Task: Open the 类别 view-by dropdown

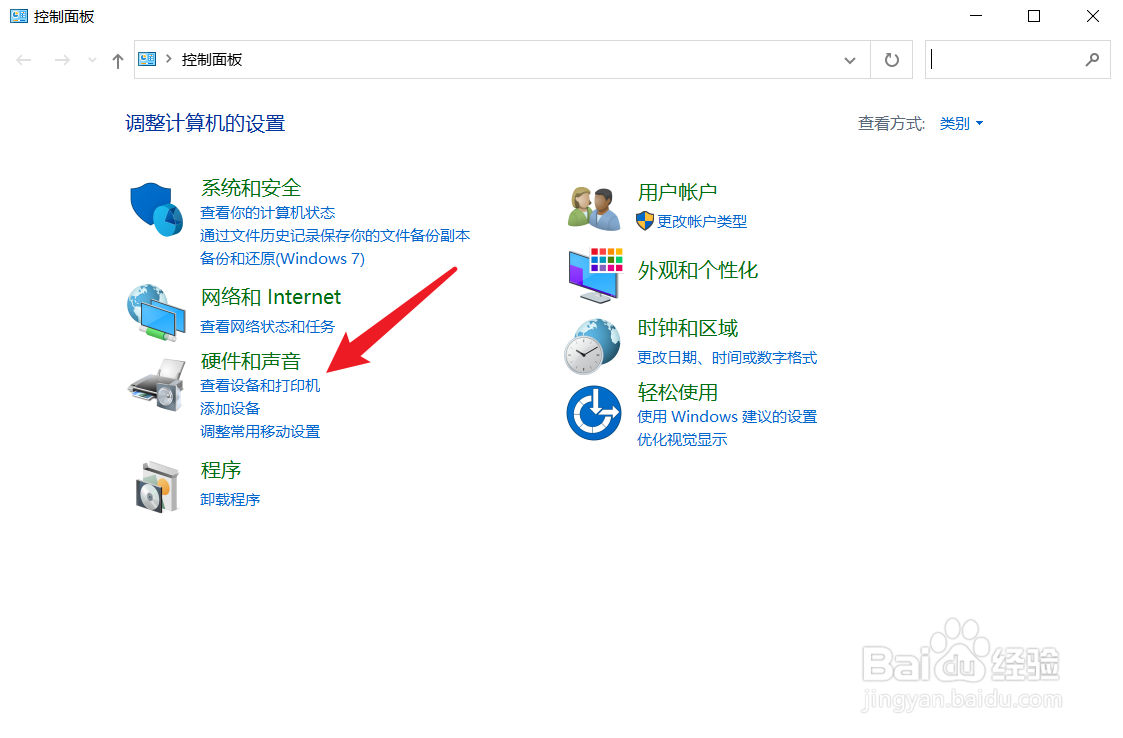Action: [961, 123]
